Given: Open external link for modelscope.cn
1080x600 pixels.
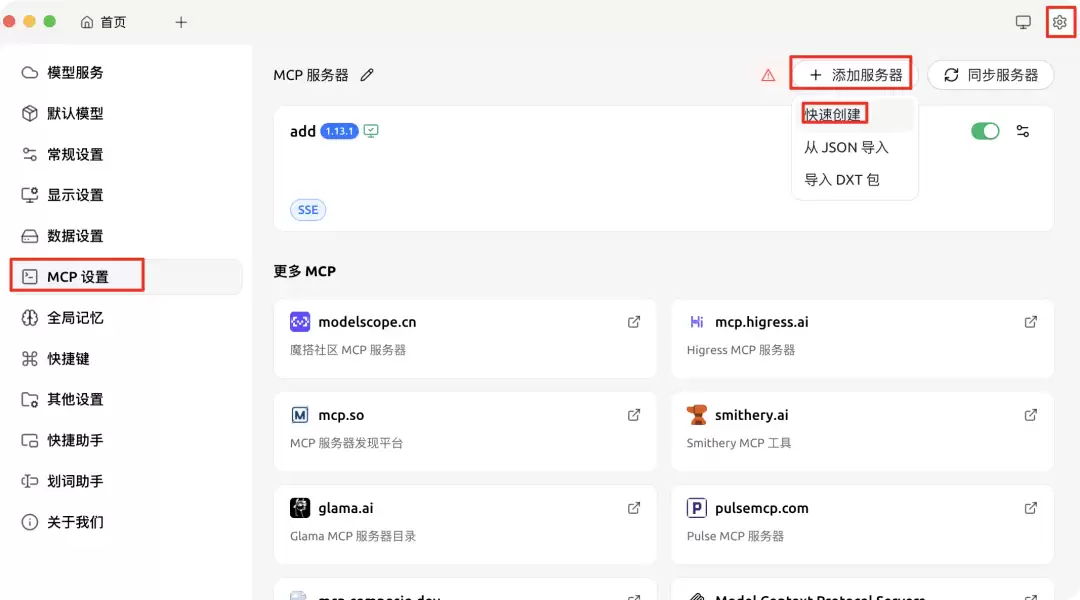Looking at the screenshot, I should click(634, 322).
